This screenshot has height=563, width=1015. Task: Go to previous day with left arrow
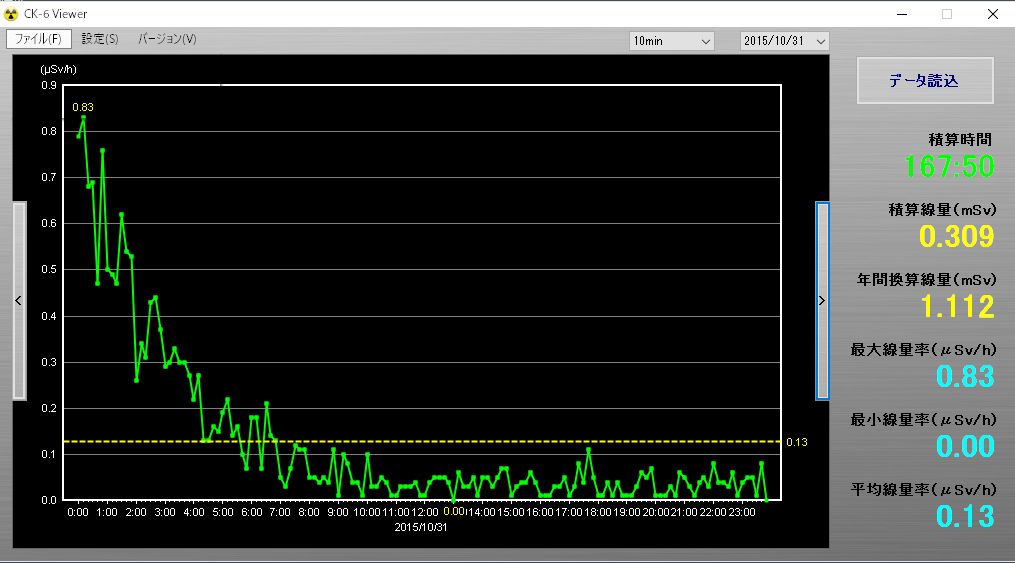coord(19,300)
